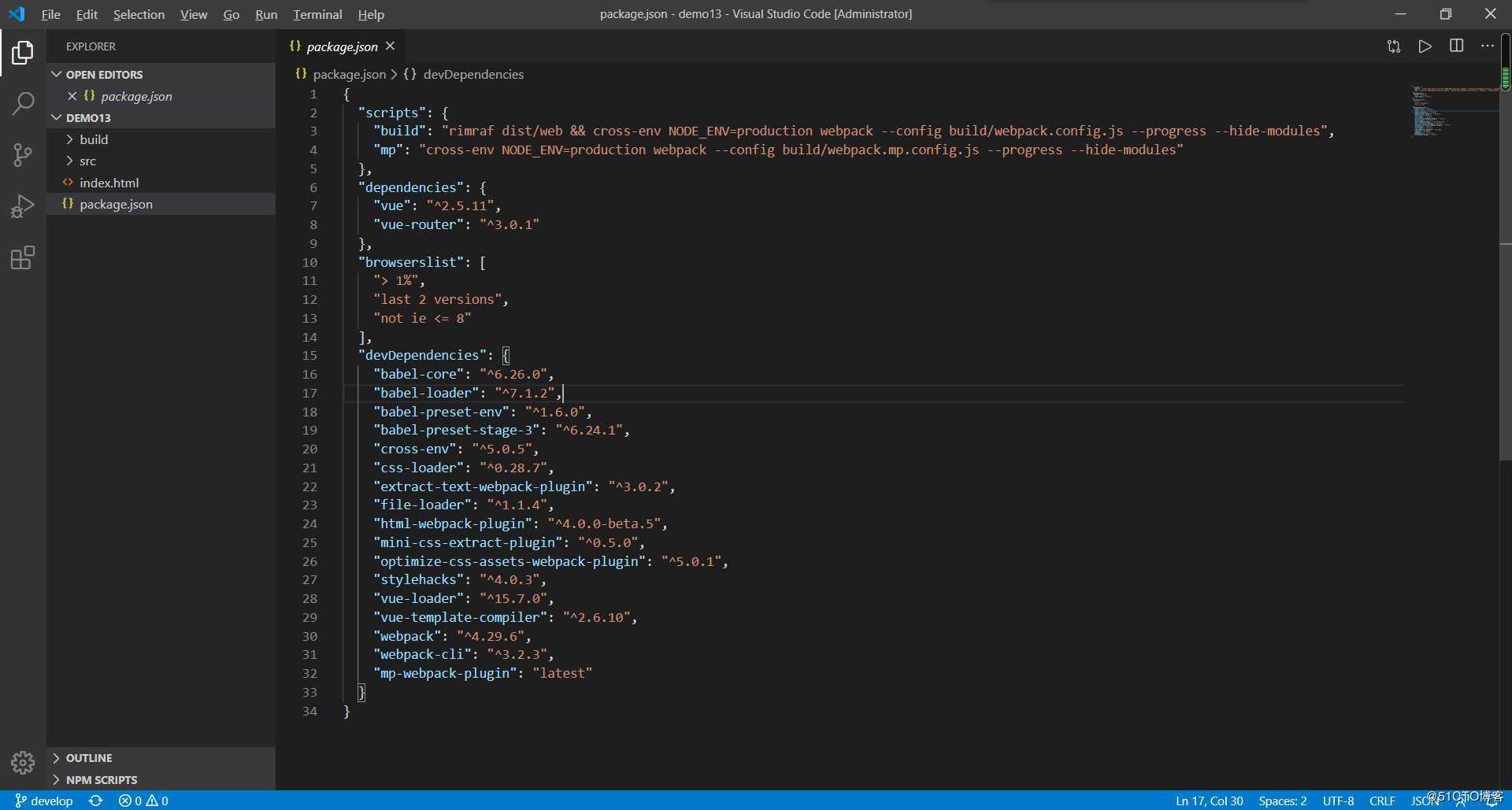
Task: Open the Search view in activity bar
Action: click(23, 103)
